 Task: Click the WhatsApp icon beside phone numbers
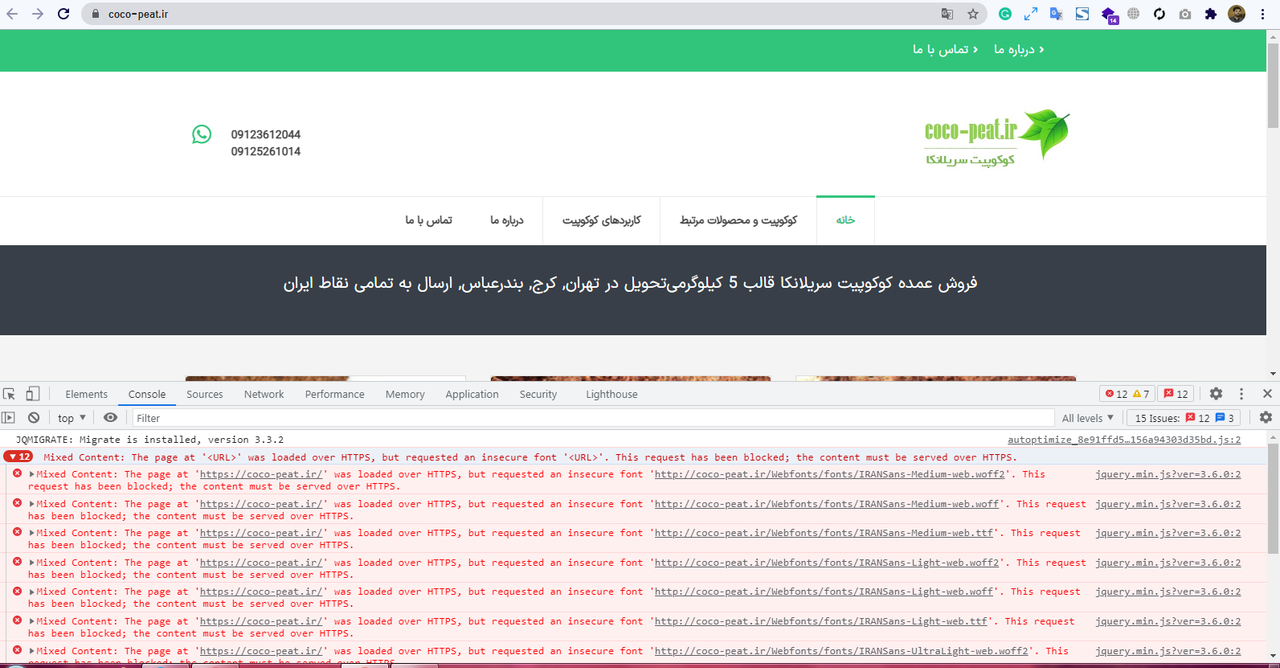point(202,134)
